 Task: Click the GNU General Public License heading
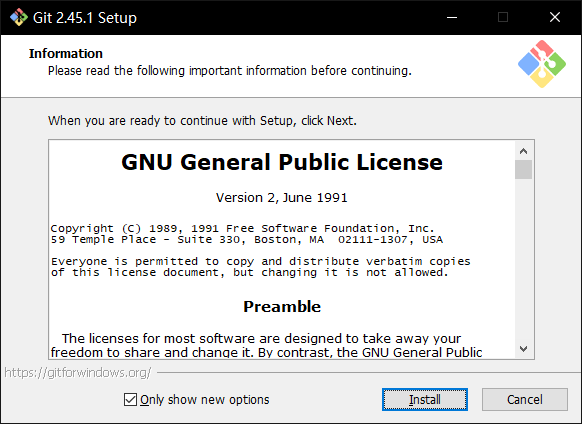point(282,162)
